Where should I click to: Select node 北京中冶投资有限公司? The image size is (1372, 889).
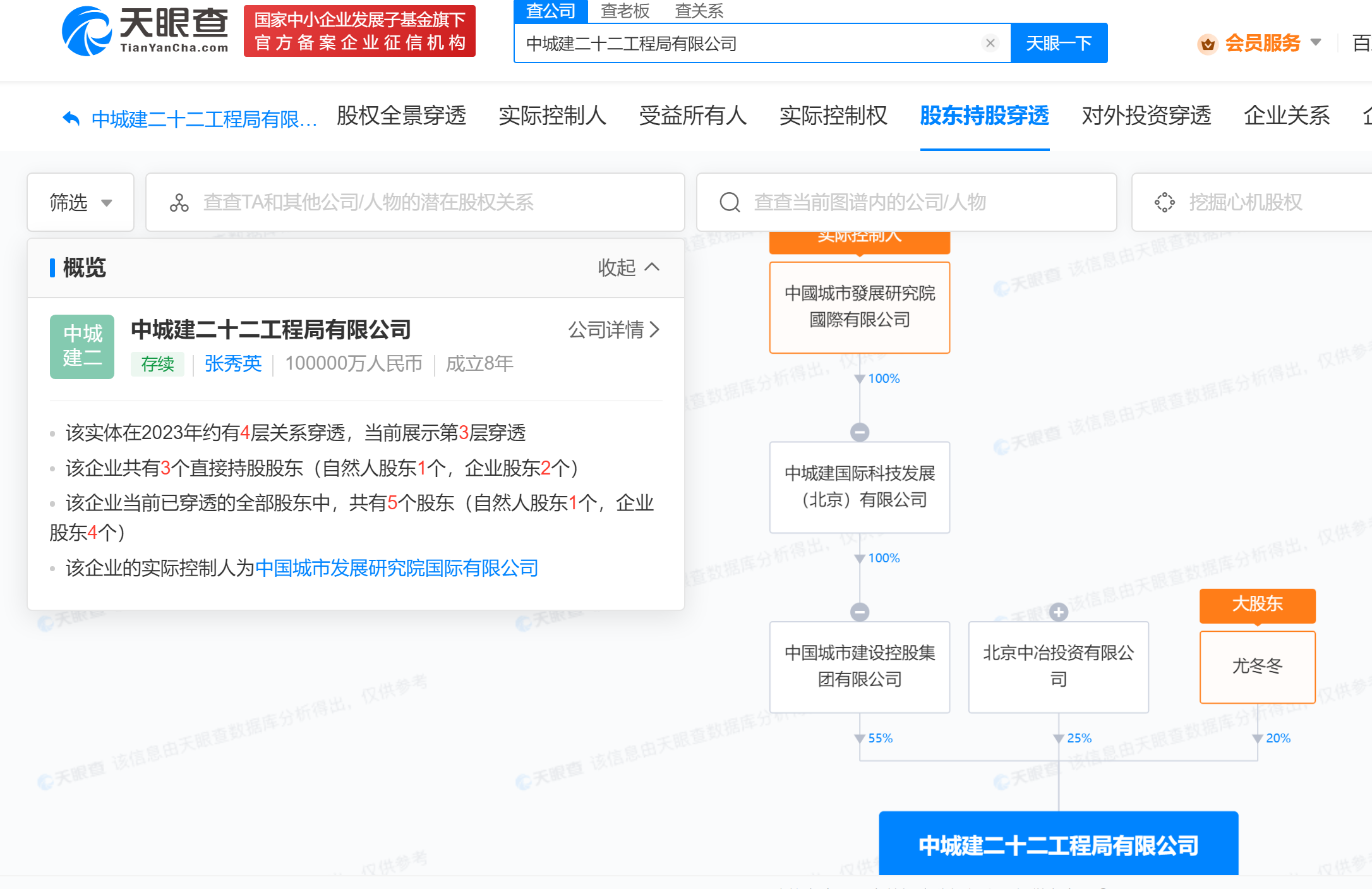tap(1059, 667)
